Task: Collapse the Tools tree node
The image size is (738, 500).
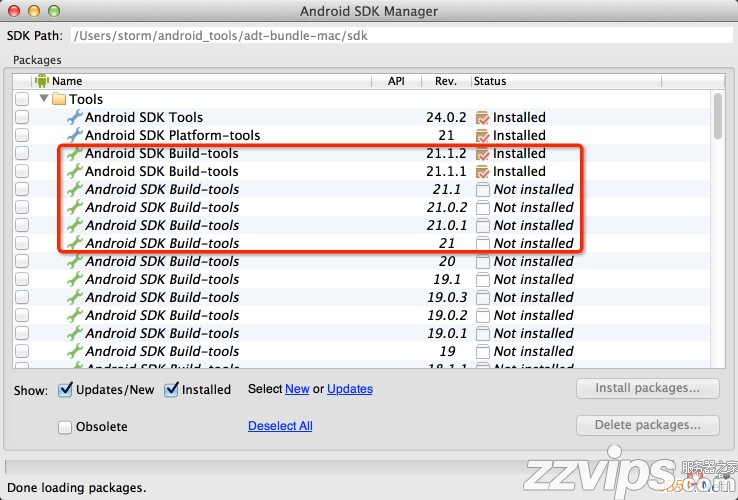Action: pos(44,98)
